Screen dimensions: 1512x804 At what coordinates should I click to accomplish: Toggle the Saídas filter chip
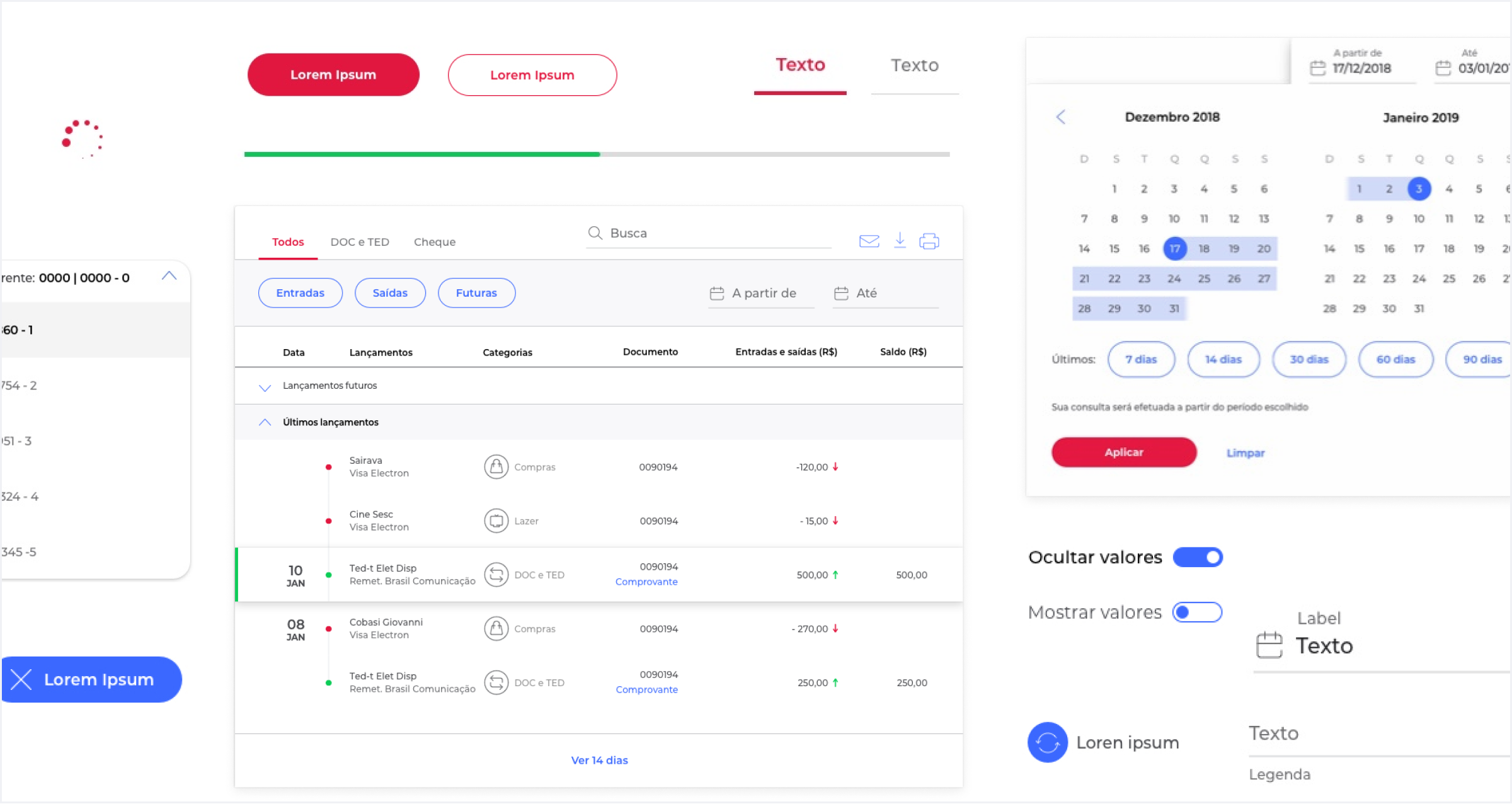tap(390, 293)
